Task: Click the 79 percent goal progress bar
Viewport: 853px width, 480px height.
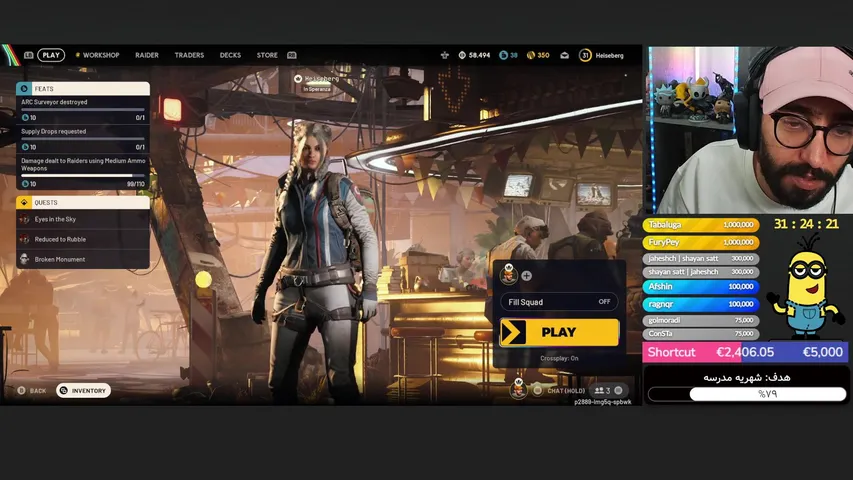Action: click(747, 394)
